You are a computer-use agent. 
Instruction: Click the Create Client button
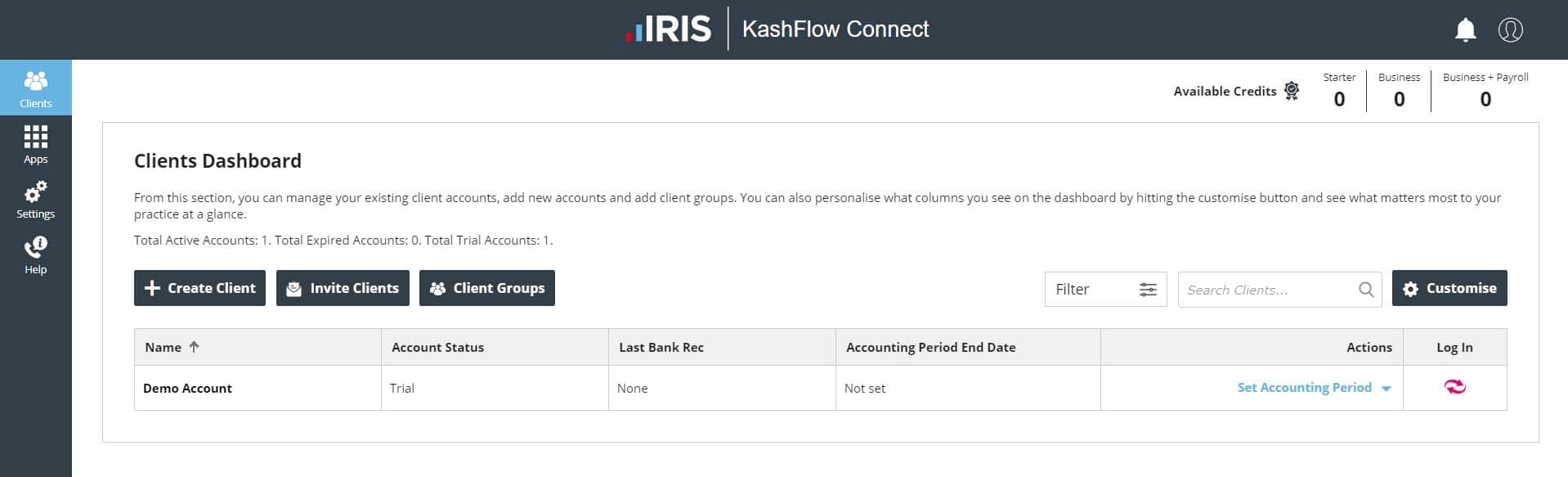(x=199, y=288)
